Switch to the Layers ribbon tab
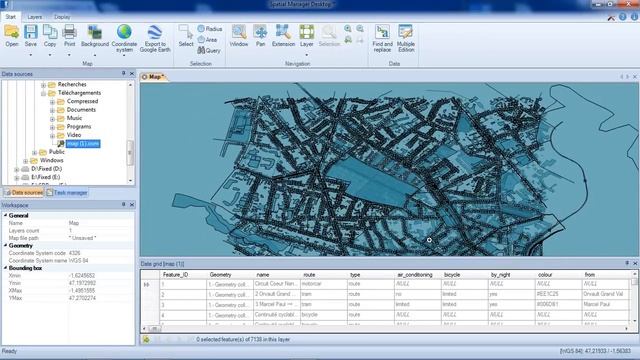This screenshot has width=640, height=360. point(35,17)
